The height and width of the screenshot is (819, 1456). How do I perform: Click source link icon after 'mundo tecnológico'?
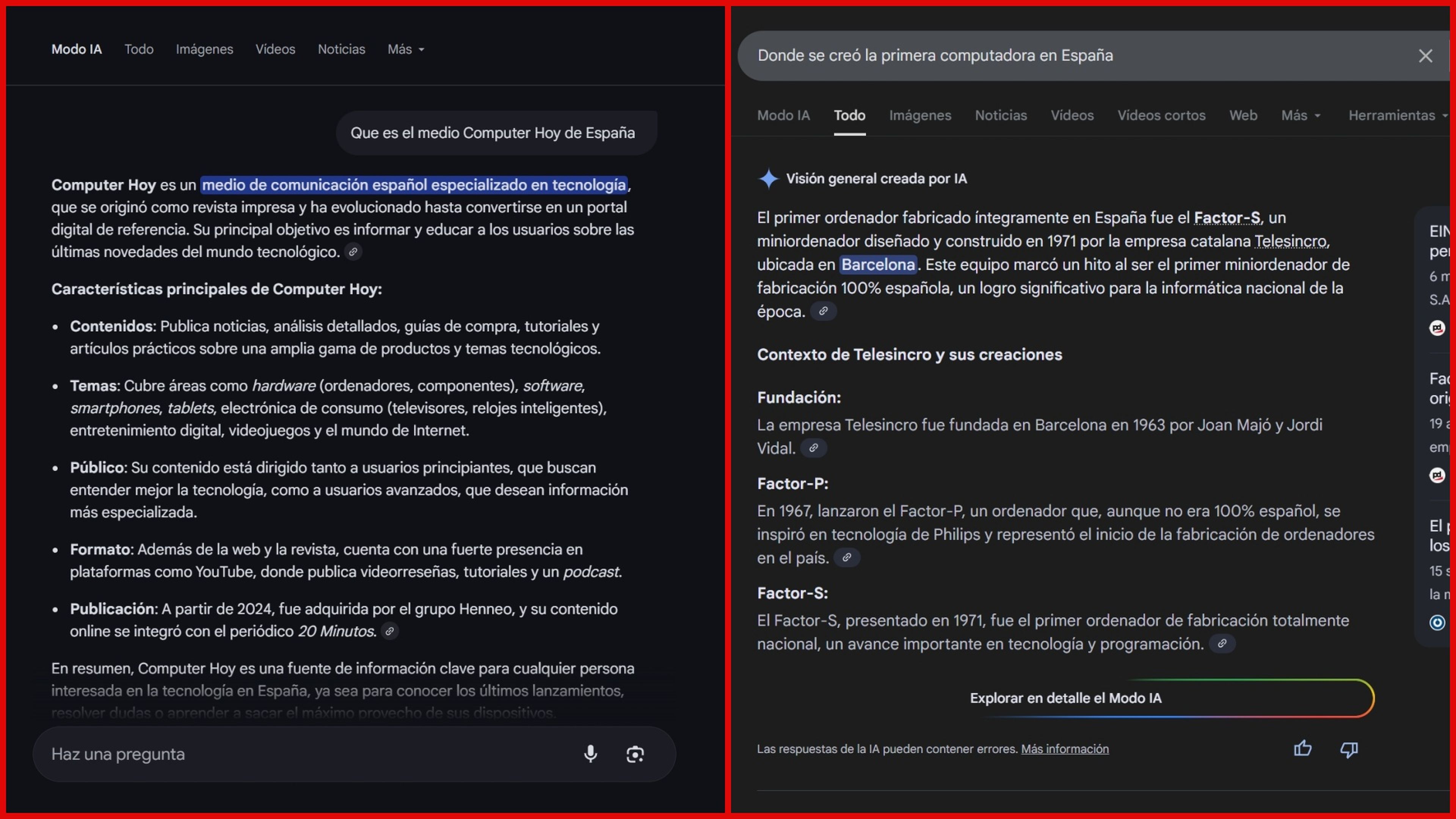(x=353, y=252)
